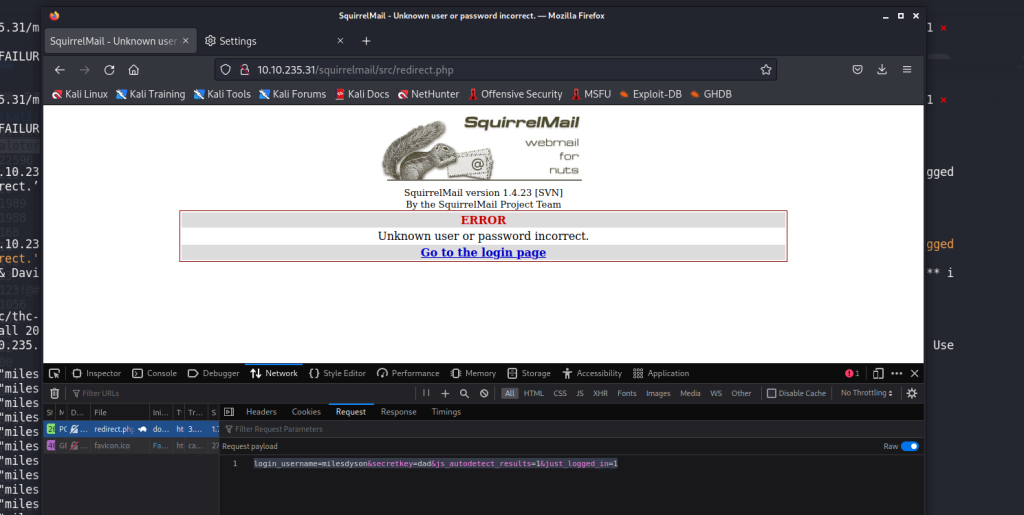Go back with the browser back arrow
1024x515 pixels.
(59, 70)
